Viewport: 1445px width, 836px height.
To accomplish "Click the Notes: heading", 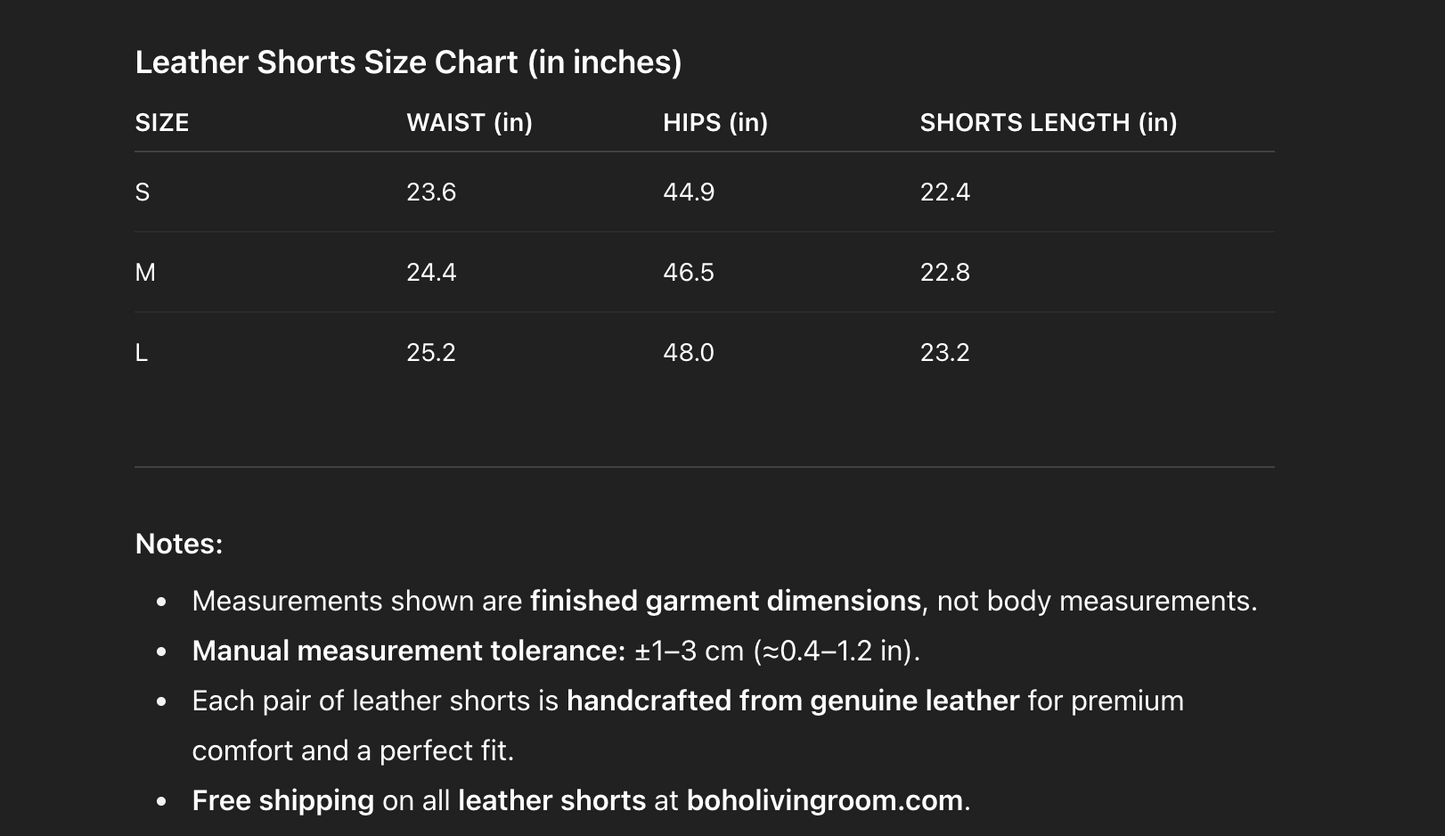I will coord(179,544).
